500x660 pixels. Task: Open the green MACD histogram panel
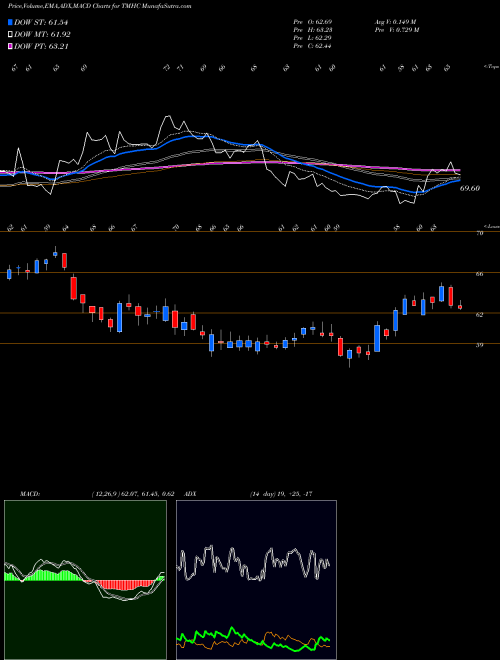85,580
